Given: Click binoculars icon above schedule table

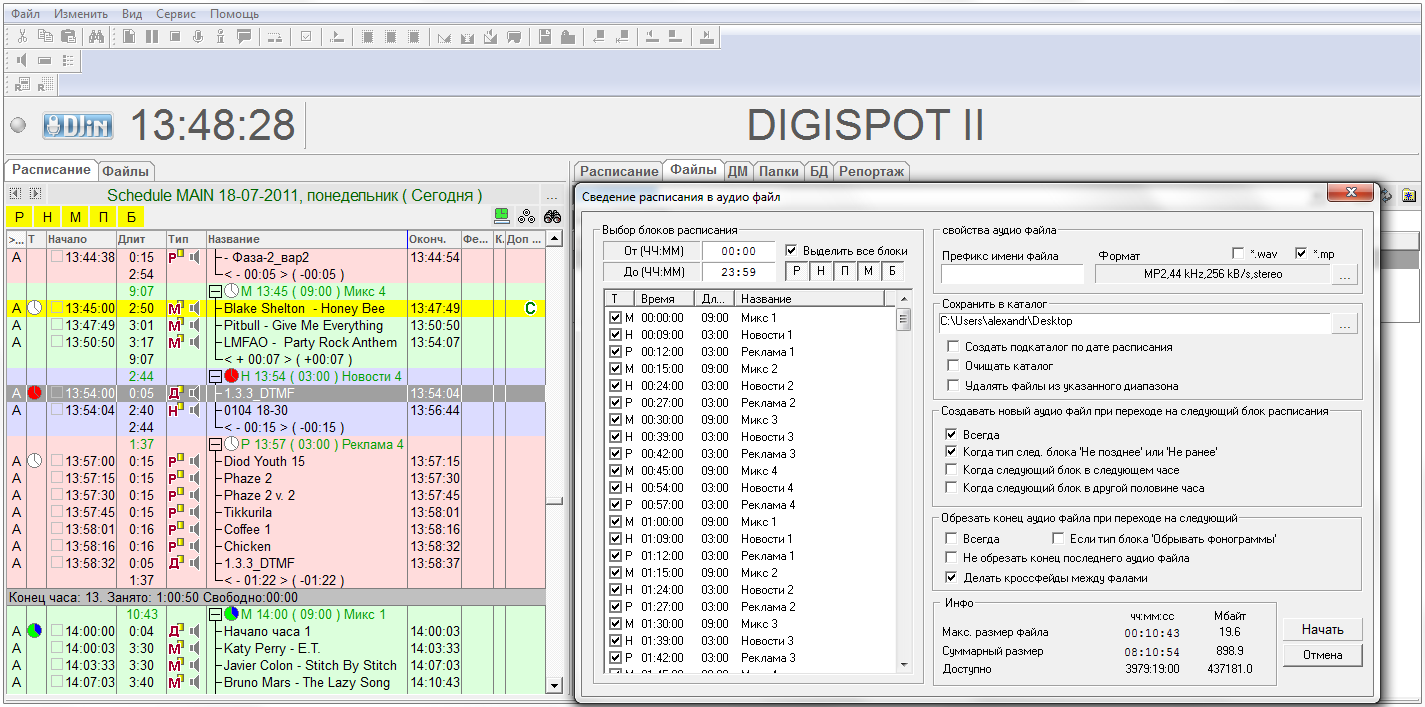Looking at the screenshot, I should (550, 216).
